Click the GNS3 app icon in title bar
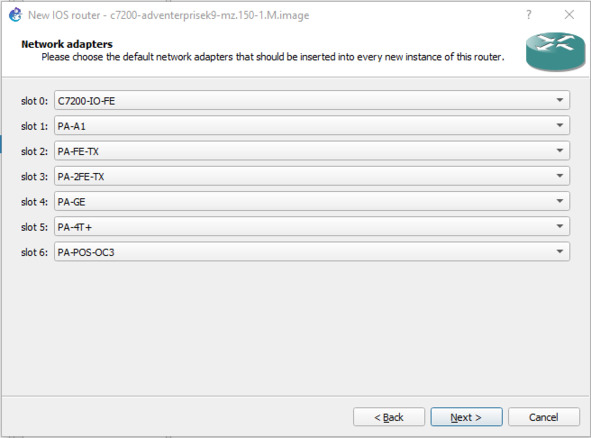The width and height of the screenshot is (591, 438). [15, 15]
